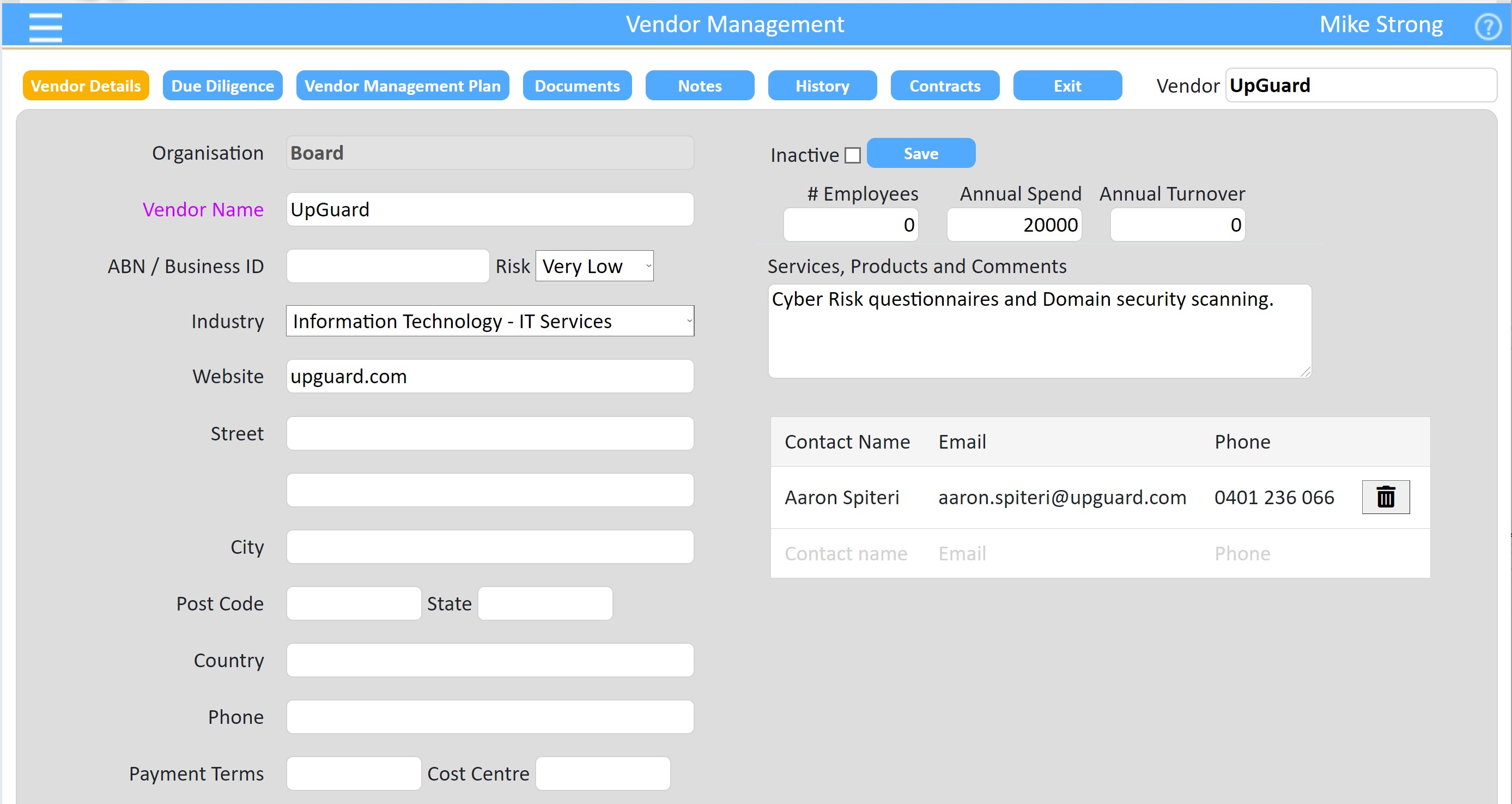Open the Notes tab

[x=700, y=86]
